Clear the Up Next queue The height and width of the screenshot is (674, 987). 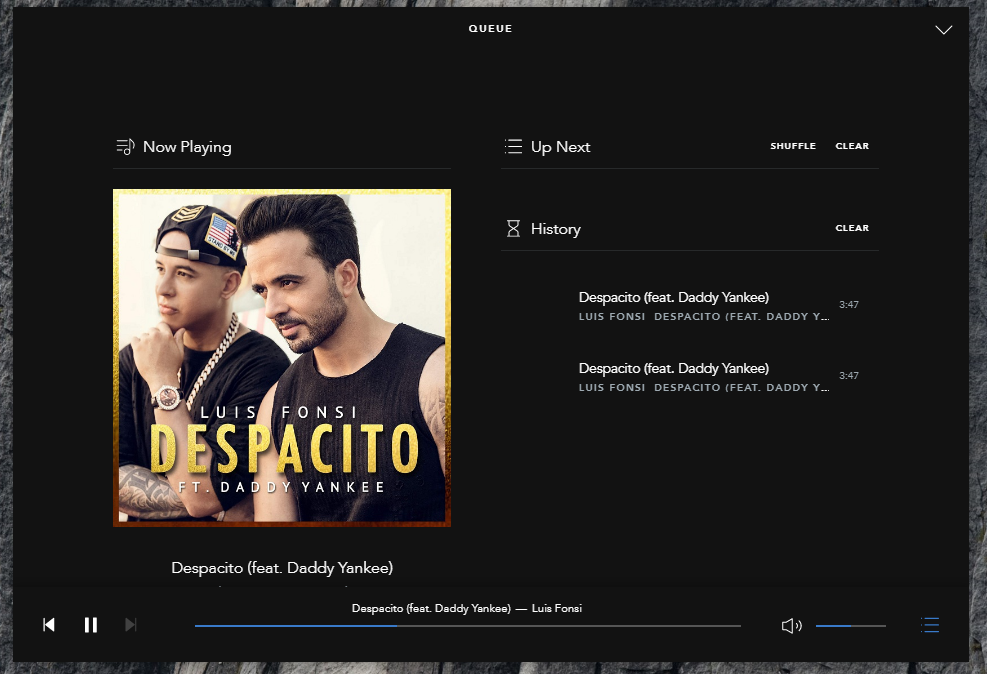click(852, 146)
